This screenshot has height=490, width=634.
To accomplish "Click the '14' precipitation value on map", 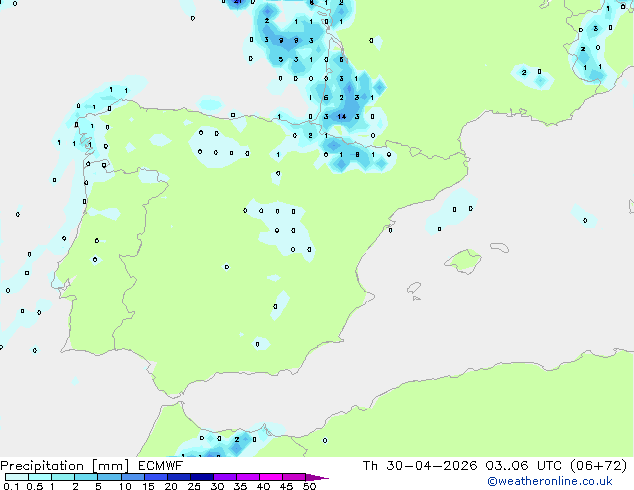I will [x=342, y=116].
